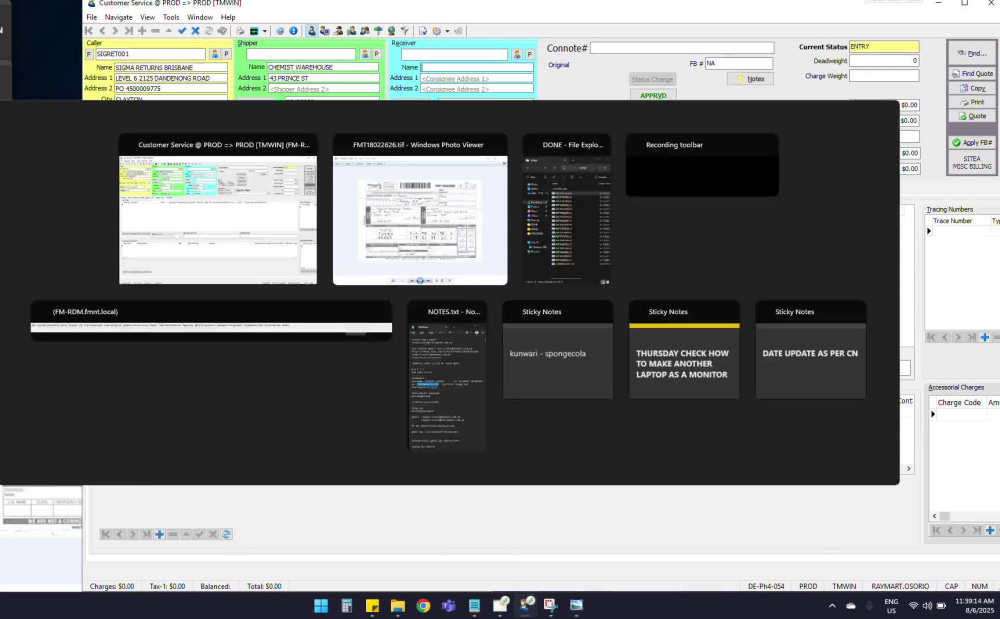Click the Notes button near FB#

point(751,78)
